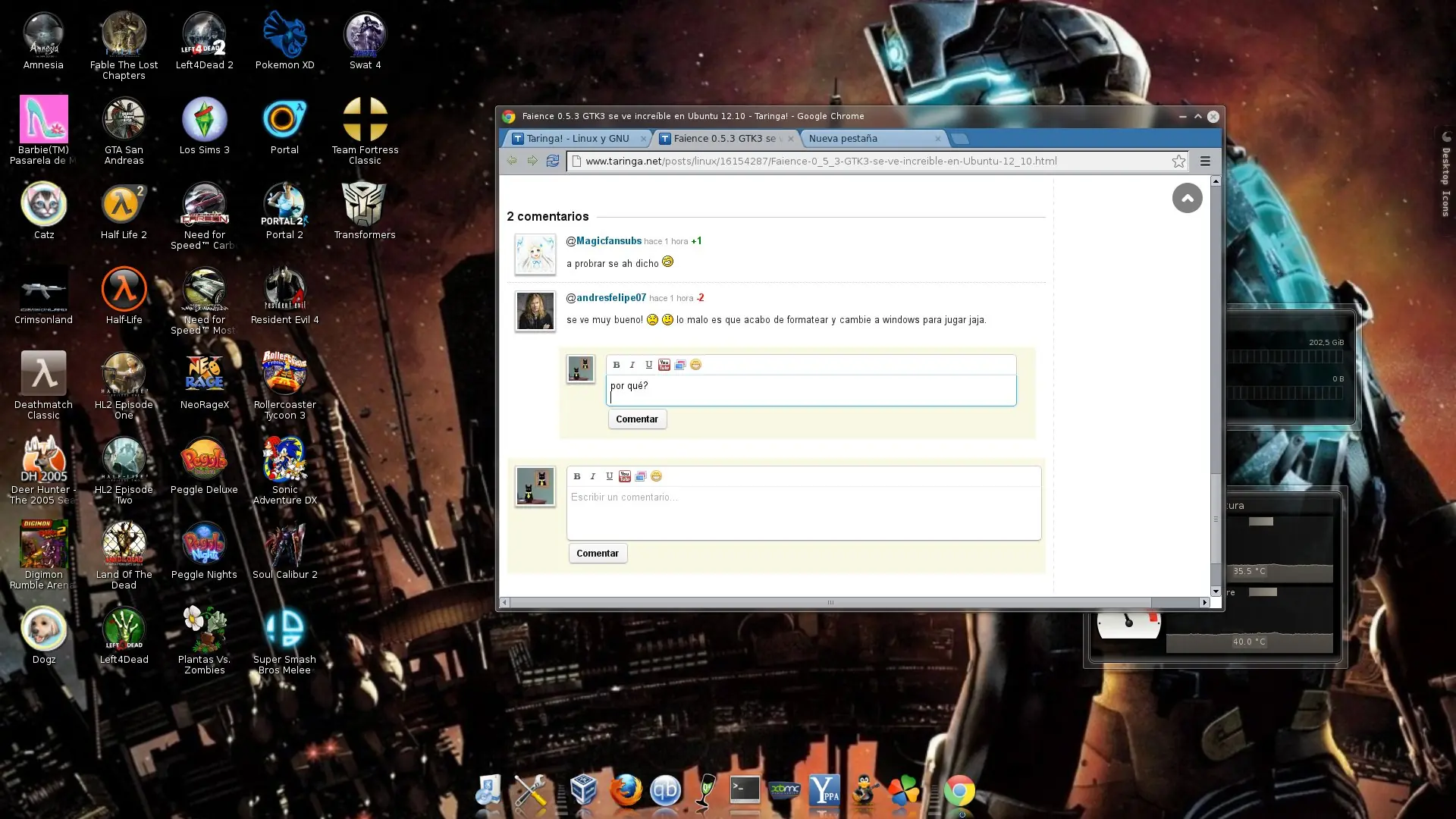
Task: Open Y PPA Manager from the dock
Action: click(824, 791)
